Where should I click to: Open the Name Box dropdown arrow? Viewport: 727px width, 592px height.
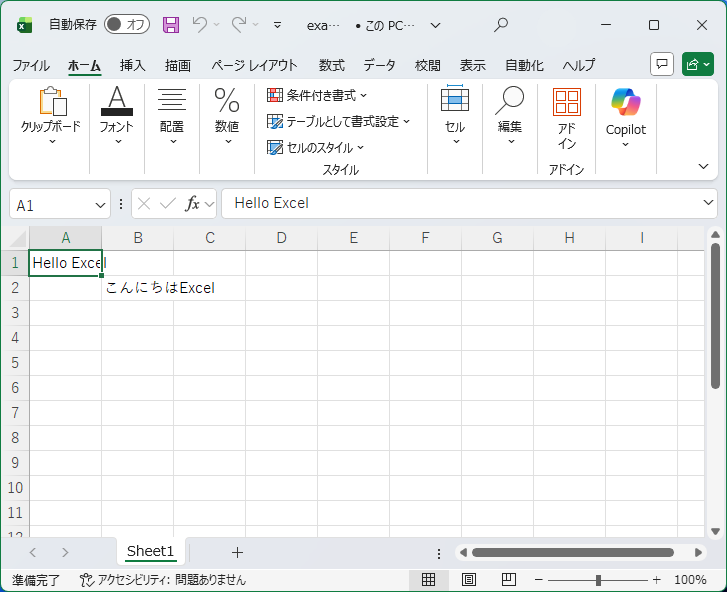tap(100, 205)
